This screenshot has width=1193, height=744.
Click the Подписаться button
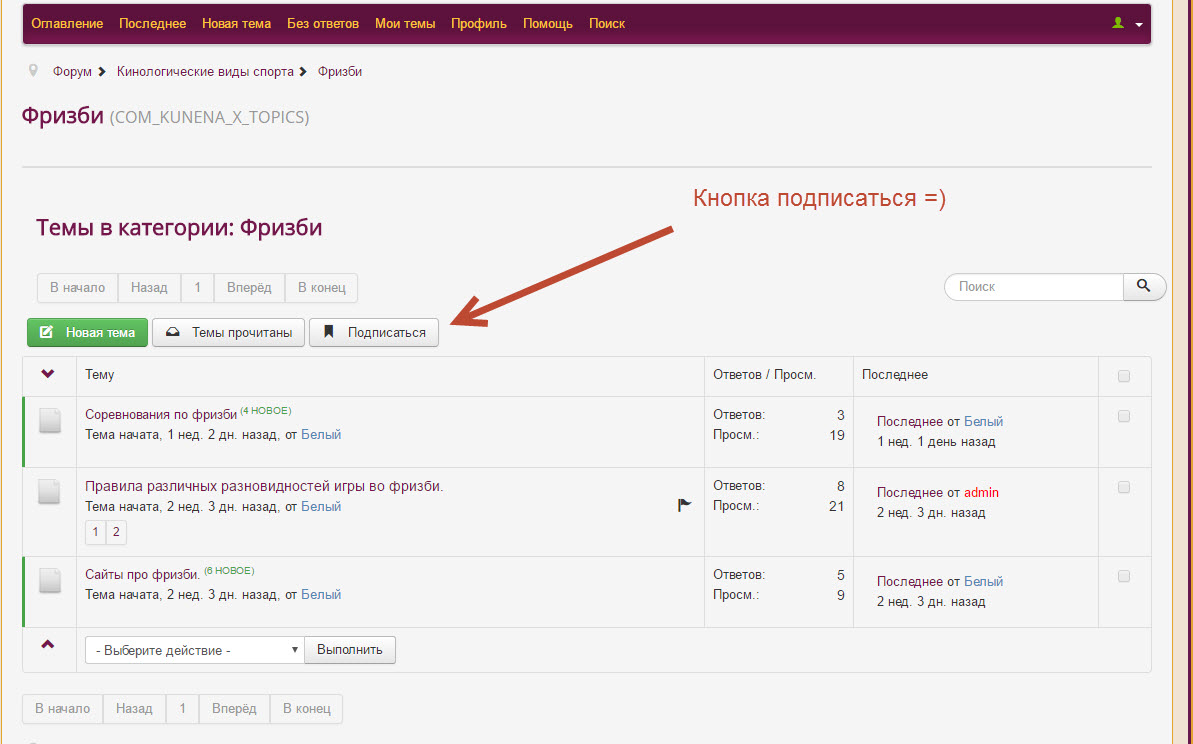[374, 333]
